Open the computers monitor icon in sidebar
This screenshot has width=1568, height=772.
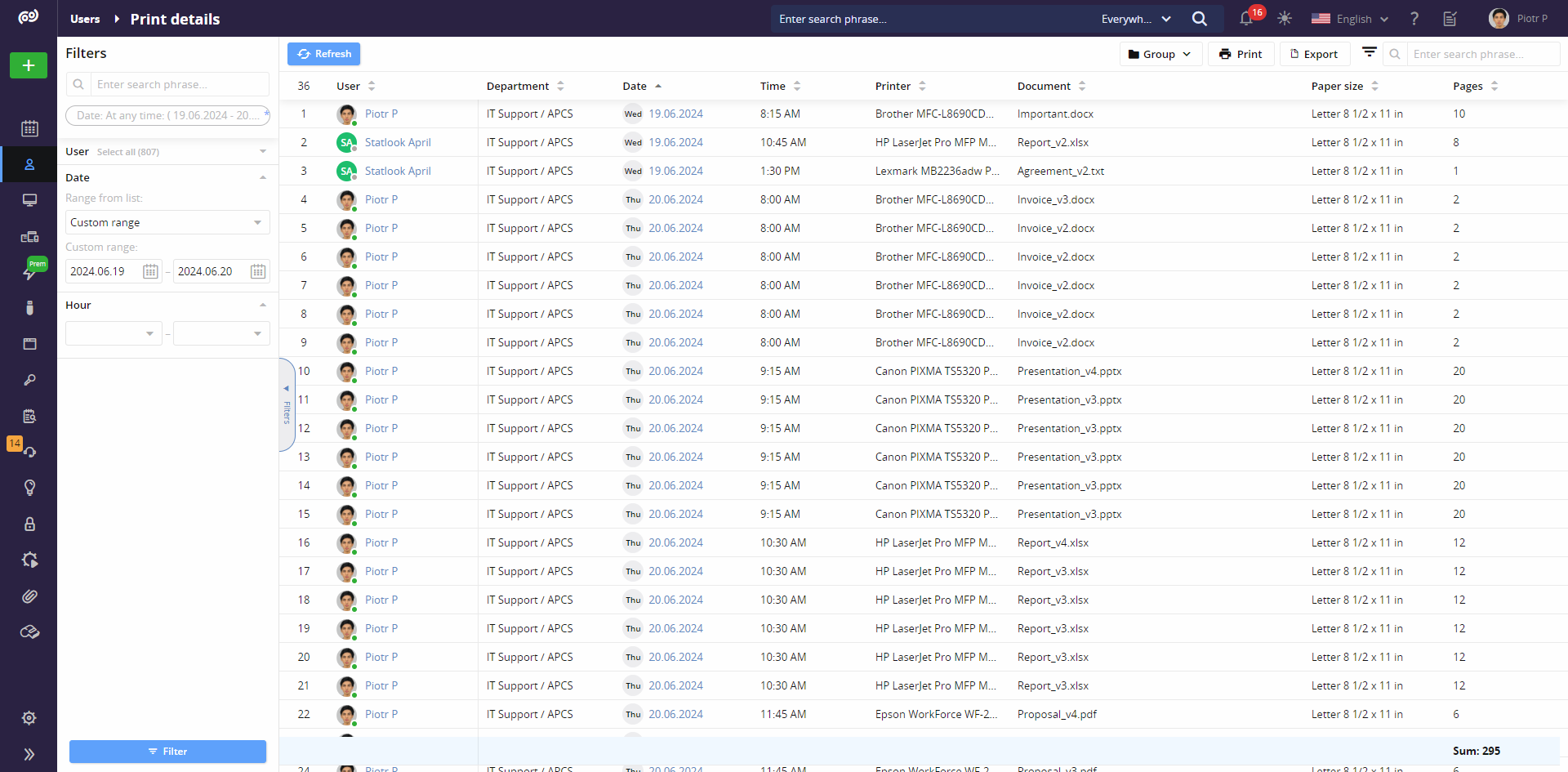pos(29,200)
